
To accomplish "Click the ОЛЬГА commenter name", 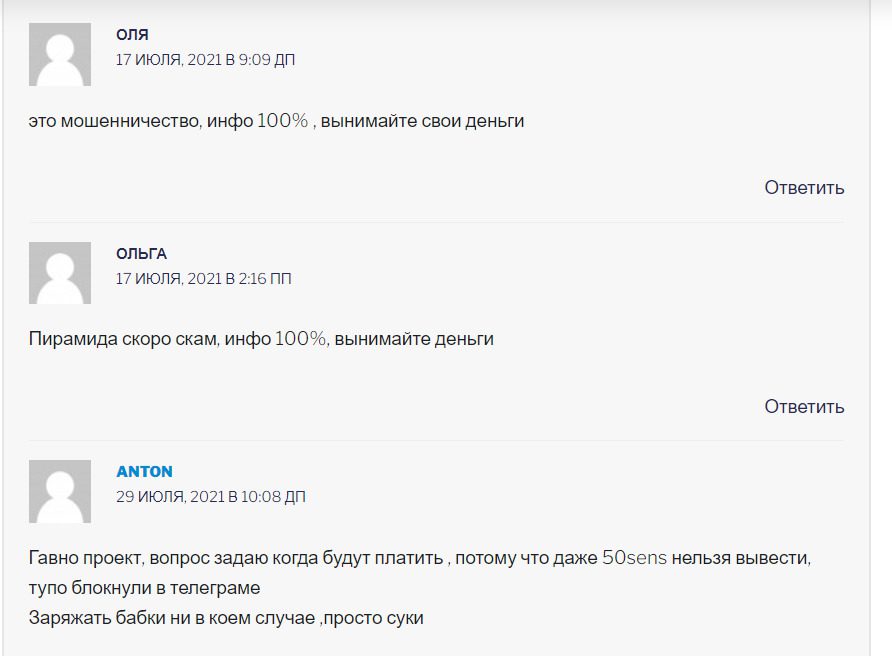I will pyautogui.click(x=141, y=253).
